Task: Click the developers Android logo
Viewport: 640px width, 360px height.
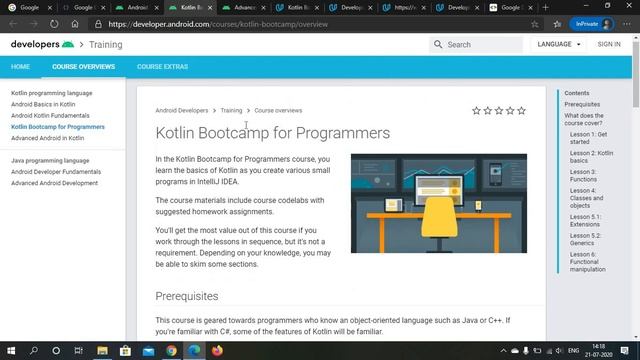Action: pyautogui.click(x=42, y=44)
